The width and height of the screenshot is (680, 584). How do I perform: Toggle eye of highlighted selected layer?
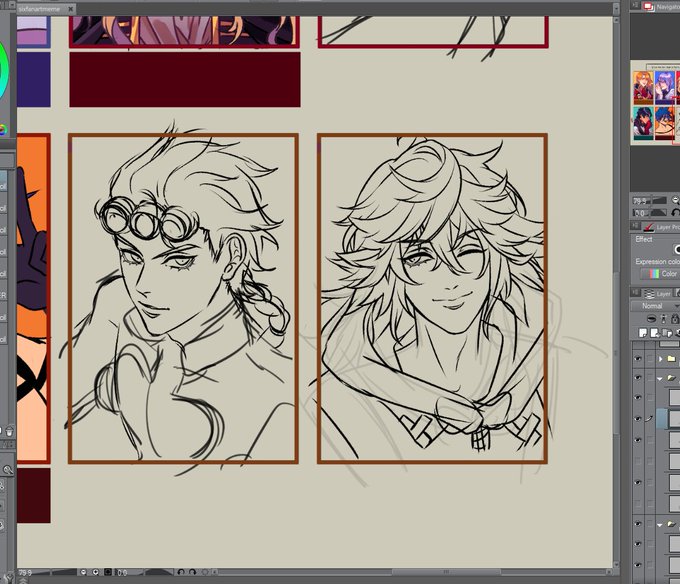pyautogui.click(x=638, y=418)
